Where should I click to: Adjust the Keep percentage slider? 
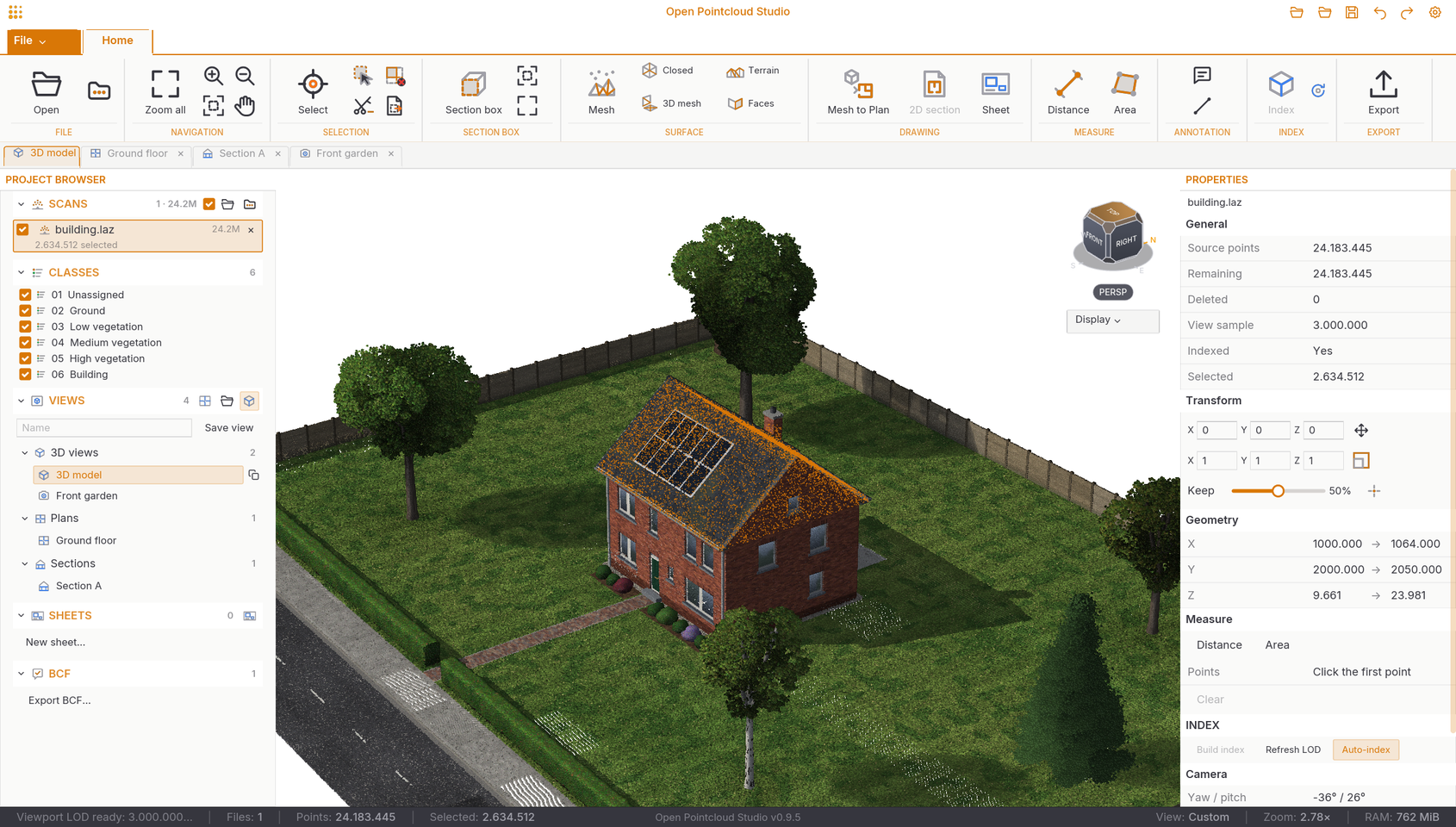(x=1278, y=491)
